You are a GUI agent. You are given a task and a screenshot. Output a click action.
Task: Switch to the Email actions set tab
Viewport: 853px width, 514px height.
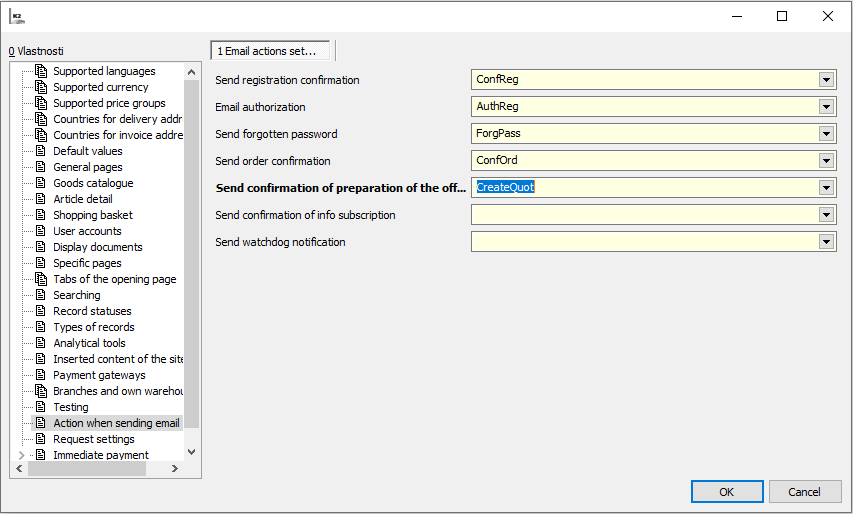point(266,50)
